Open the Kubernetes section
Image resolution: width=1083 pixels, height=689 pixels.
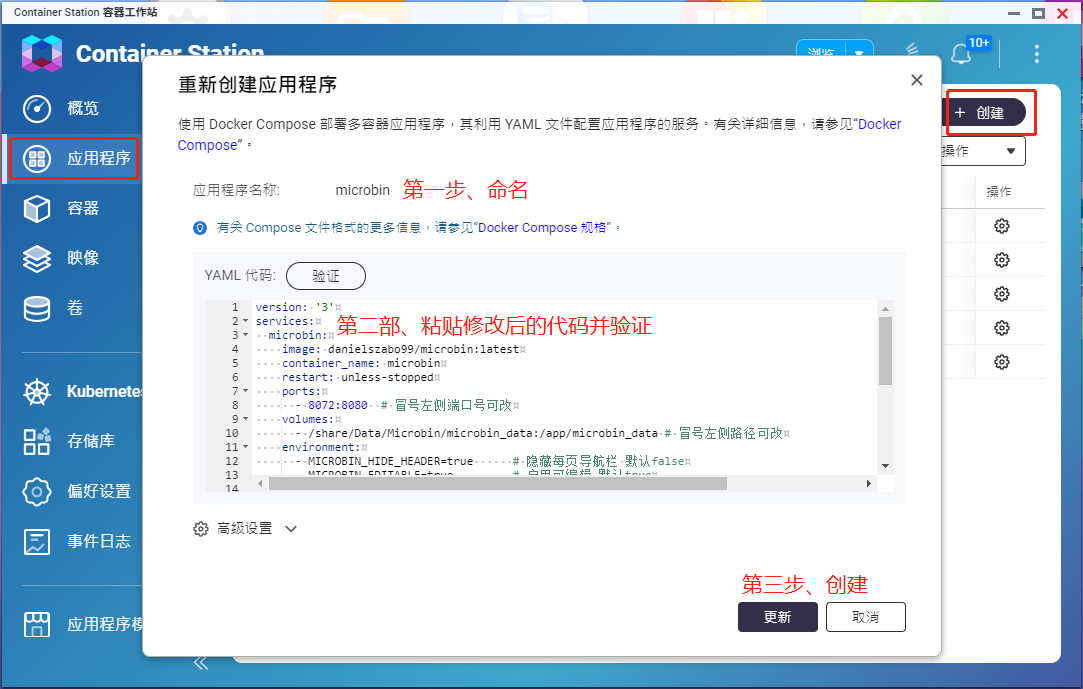(104, 391)
